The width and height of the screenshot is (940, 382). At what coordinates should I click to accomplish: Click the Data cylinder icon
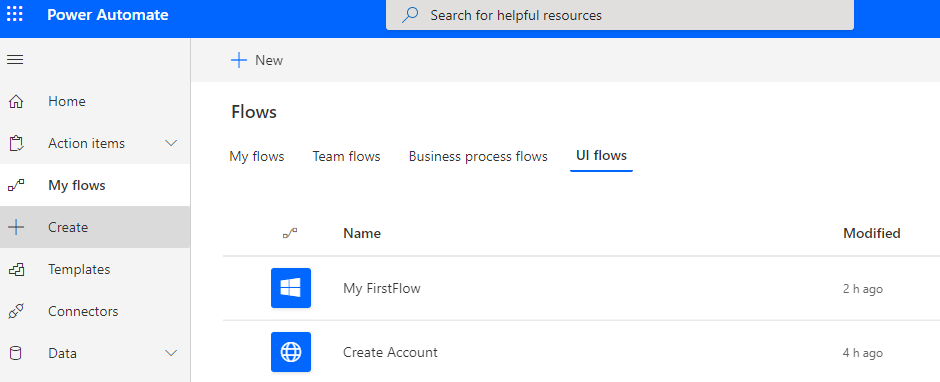(x=16, y=353)
